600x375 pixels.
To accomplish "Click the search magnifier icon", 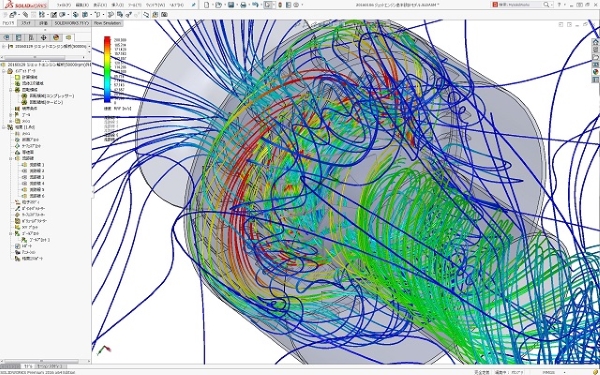I will click(546, 5).
